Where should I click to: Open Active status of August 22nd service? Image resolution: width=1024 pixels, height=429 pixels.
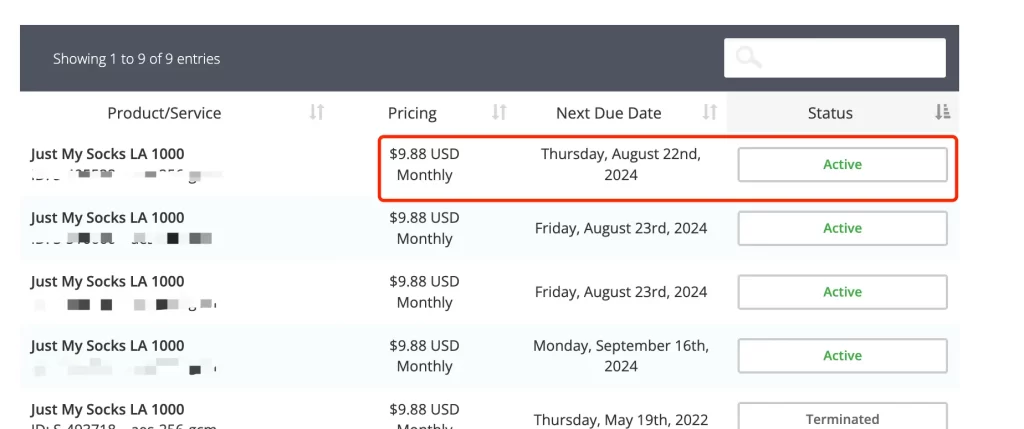coord(842,165)
